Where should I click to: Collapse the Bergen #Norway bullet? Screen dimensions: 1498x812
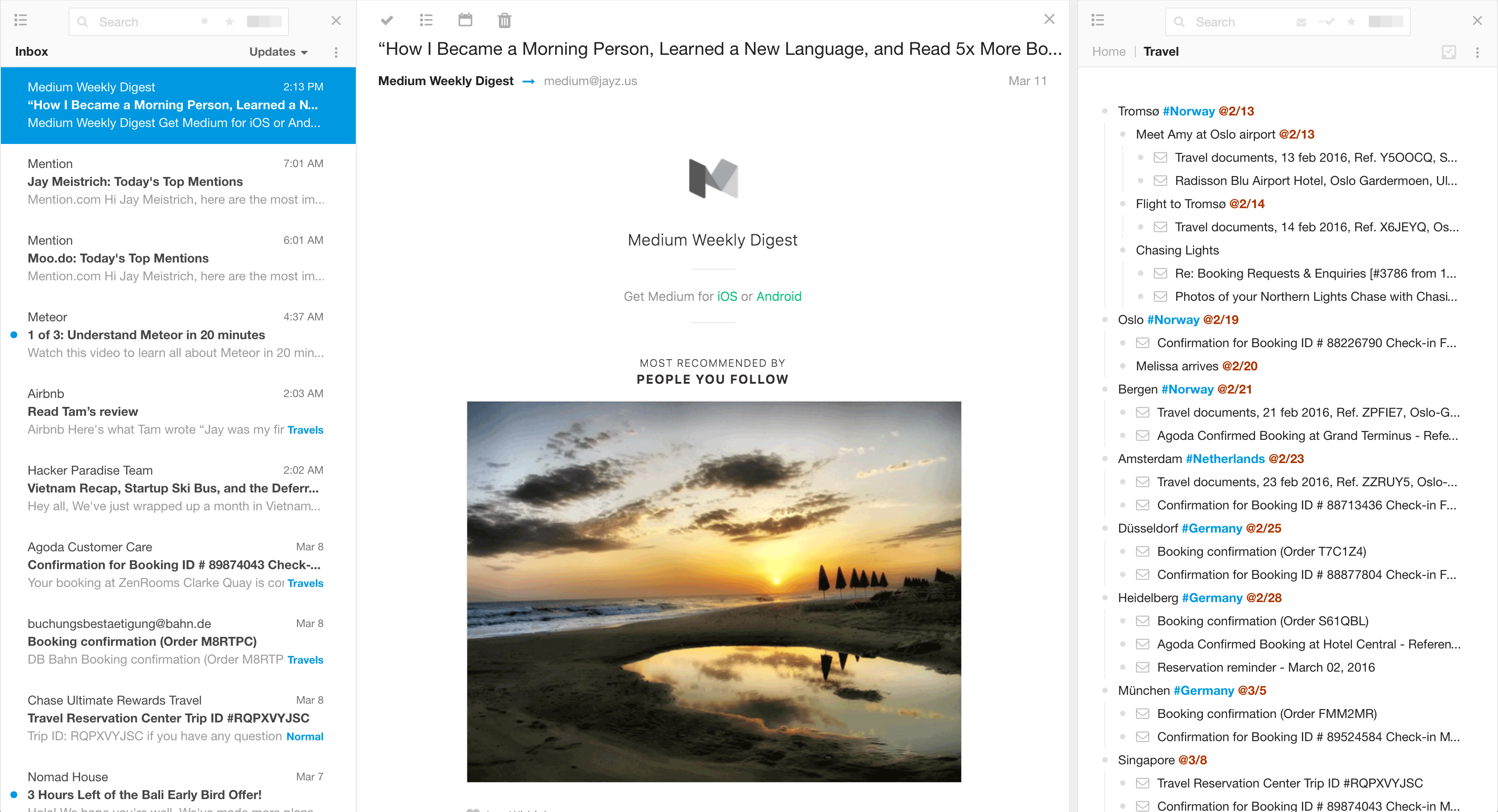tap(1105, 390)
